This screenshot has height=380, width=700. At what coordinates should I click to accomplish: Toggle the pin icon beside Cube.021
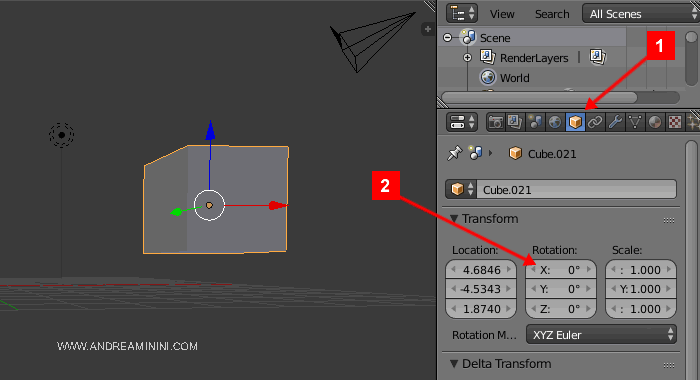(454, 154)
